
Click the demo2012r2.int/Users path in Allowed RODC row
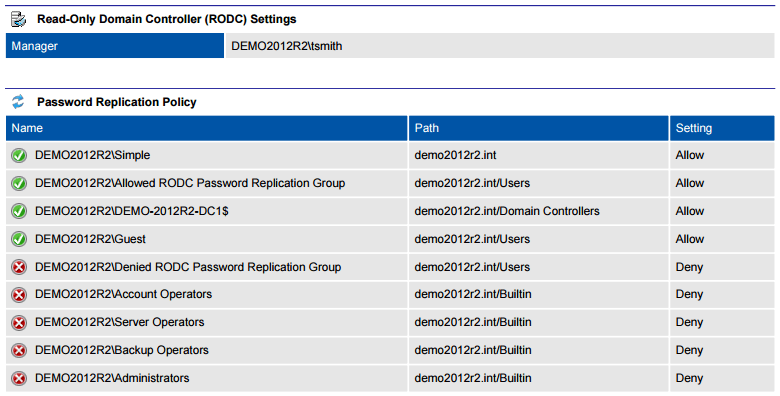(x=472, y=183)
